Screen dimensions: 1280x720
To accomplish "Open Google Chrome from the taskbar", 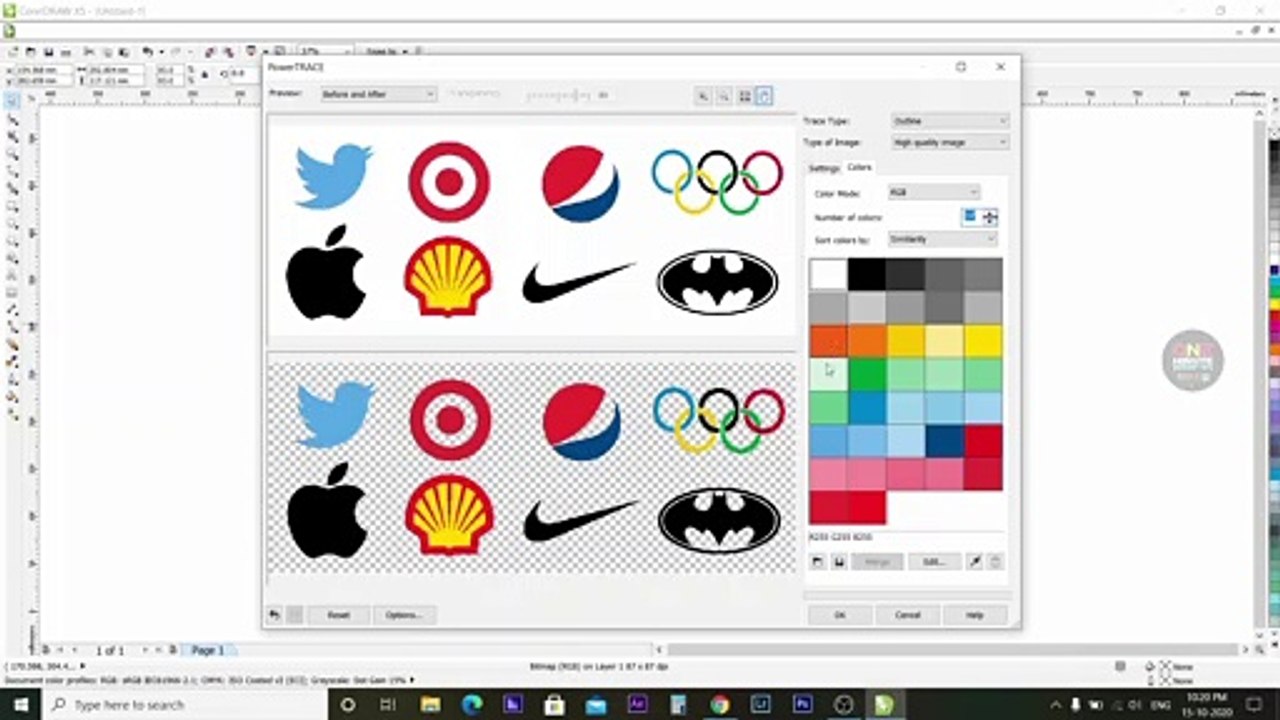I will (x=719, y=704).
